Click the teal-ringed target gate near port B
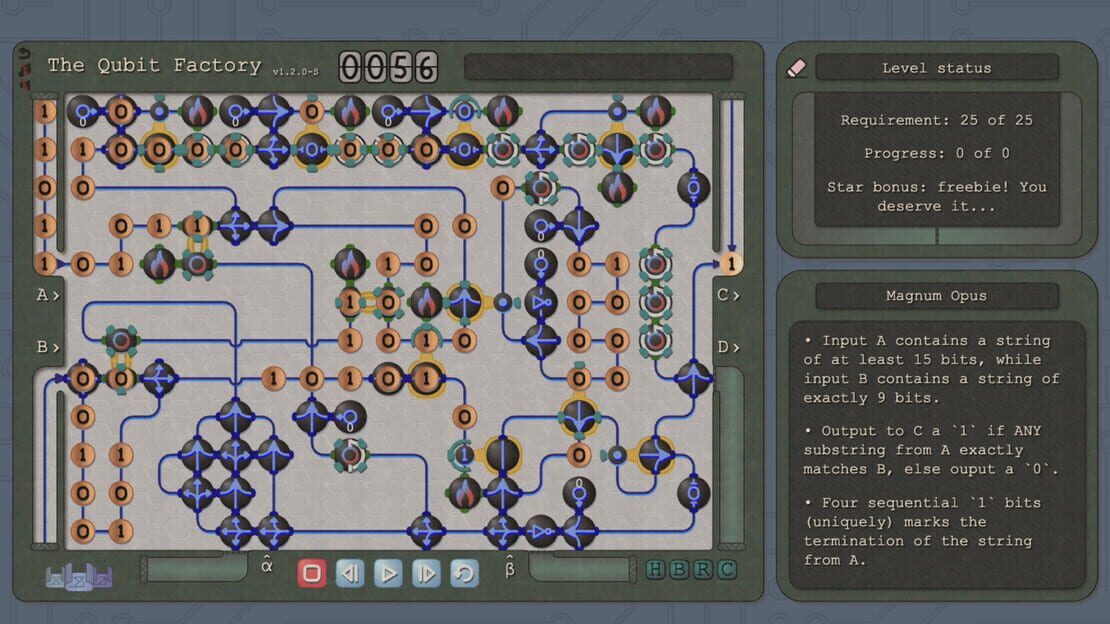 (121, 340)
